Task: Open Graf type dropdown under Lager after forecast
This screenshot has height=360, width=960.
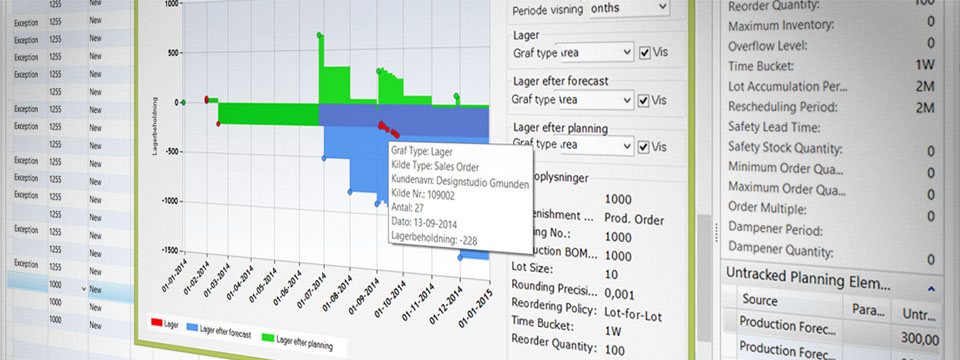Action: pos(596,99)
